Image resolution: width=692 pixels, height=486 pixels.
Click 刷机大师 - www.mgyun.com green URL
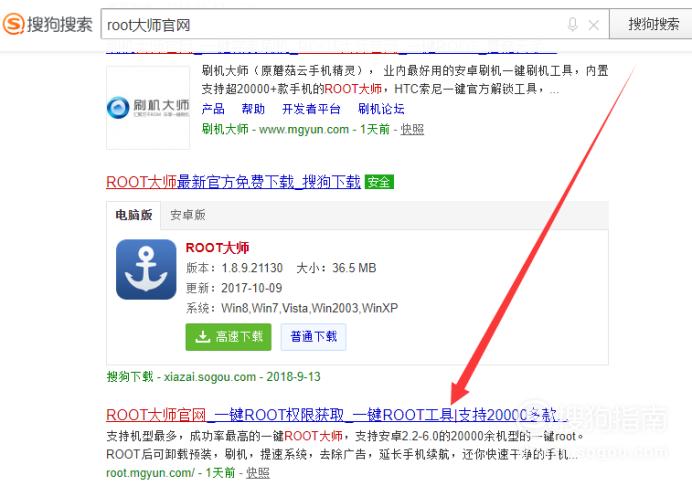pos(275,129)
